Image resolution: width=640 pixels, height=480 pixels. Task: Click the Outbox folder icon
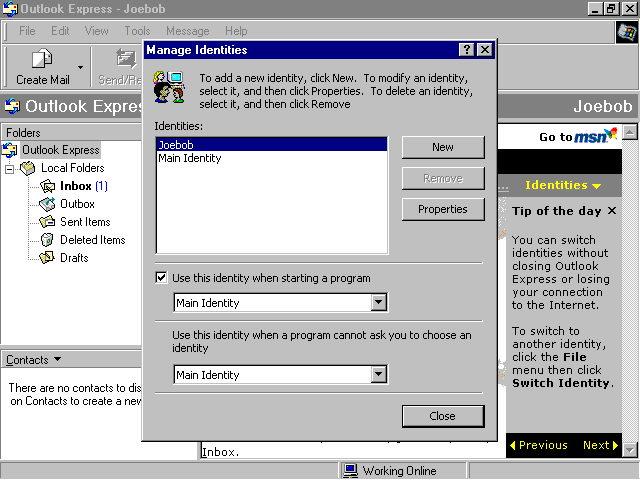coord(47,204)
